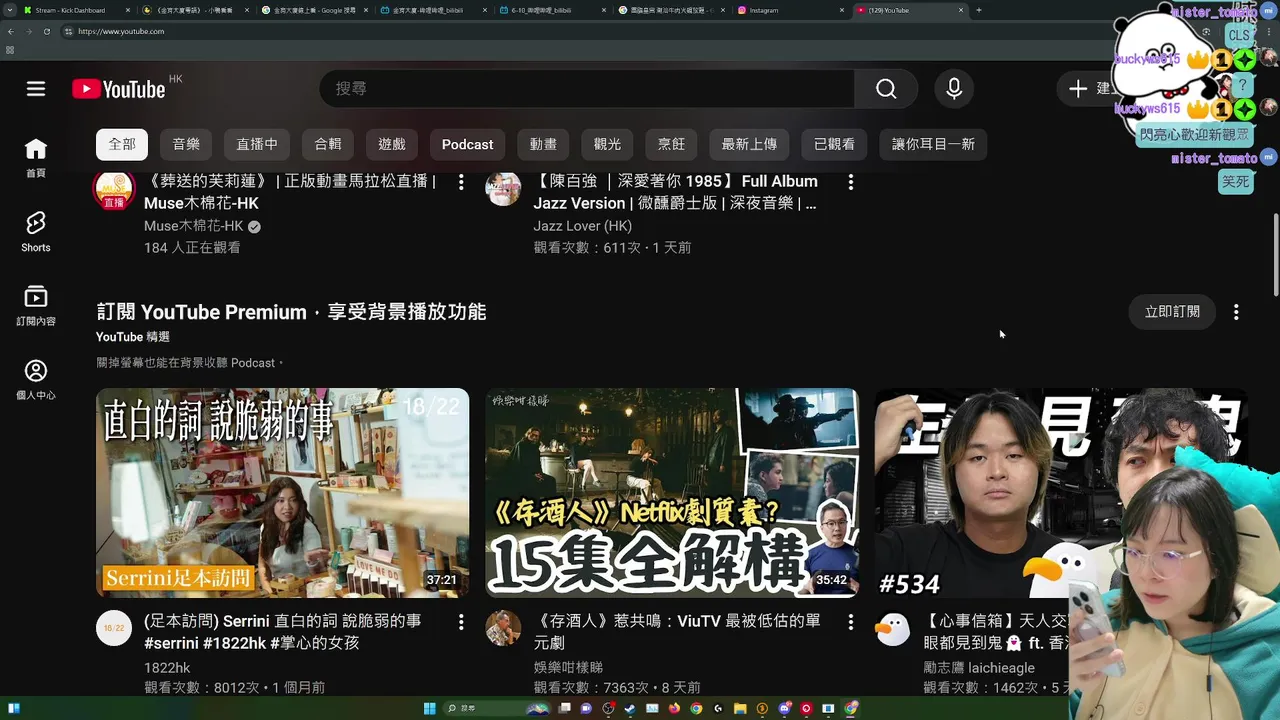Open (足本訪問) Serrini video title

pyautogui.click(x=283, y=632)
